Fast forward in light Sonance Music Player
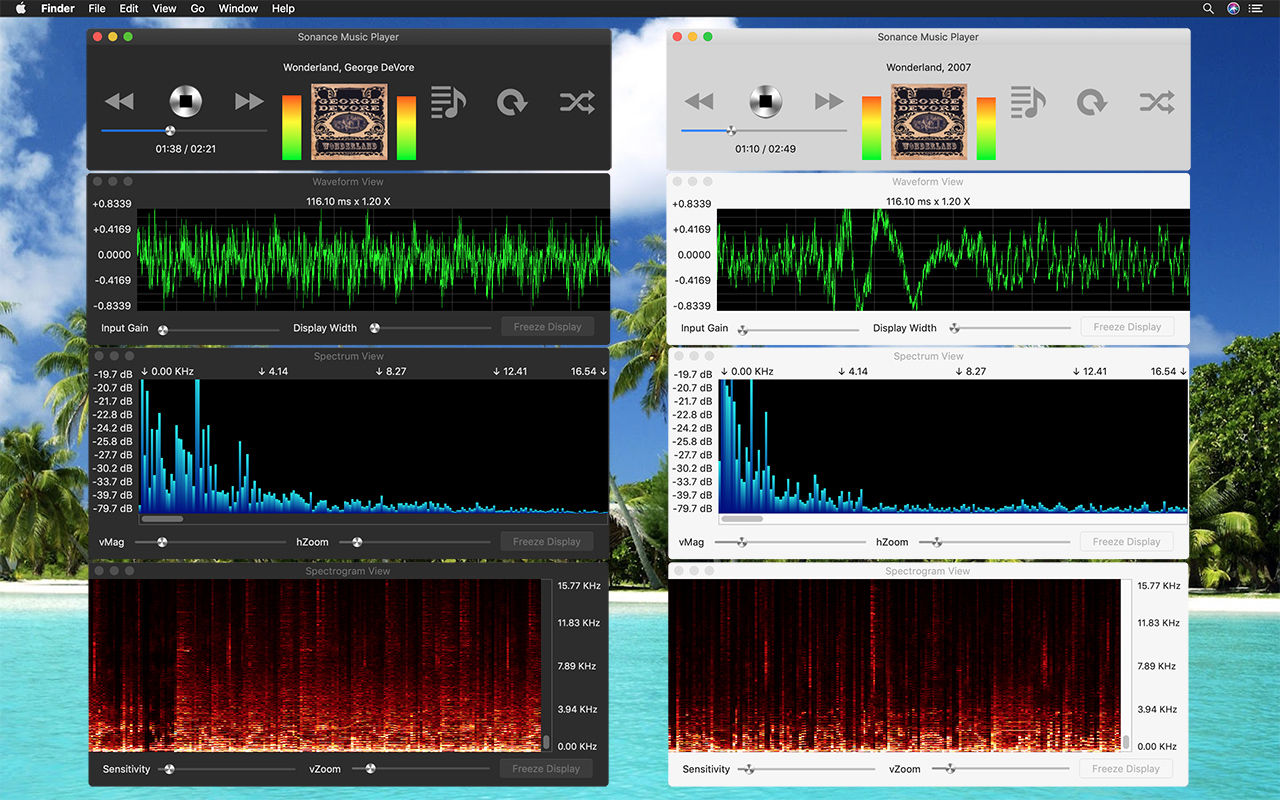The height and width of the screenshot is (800, 1280). pyautogui.click(x=829, y=101)
